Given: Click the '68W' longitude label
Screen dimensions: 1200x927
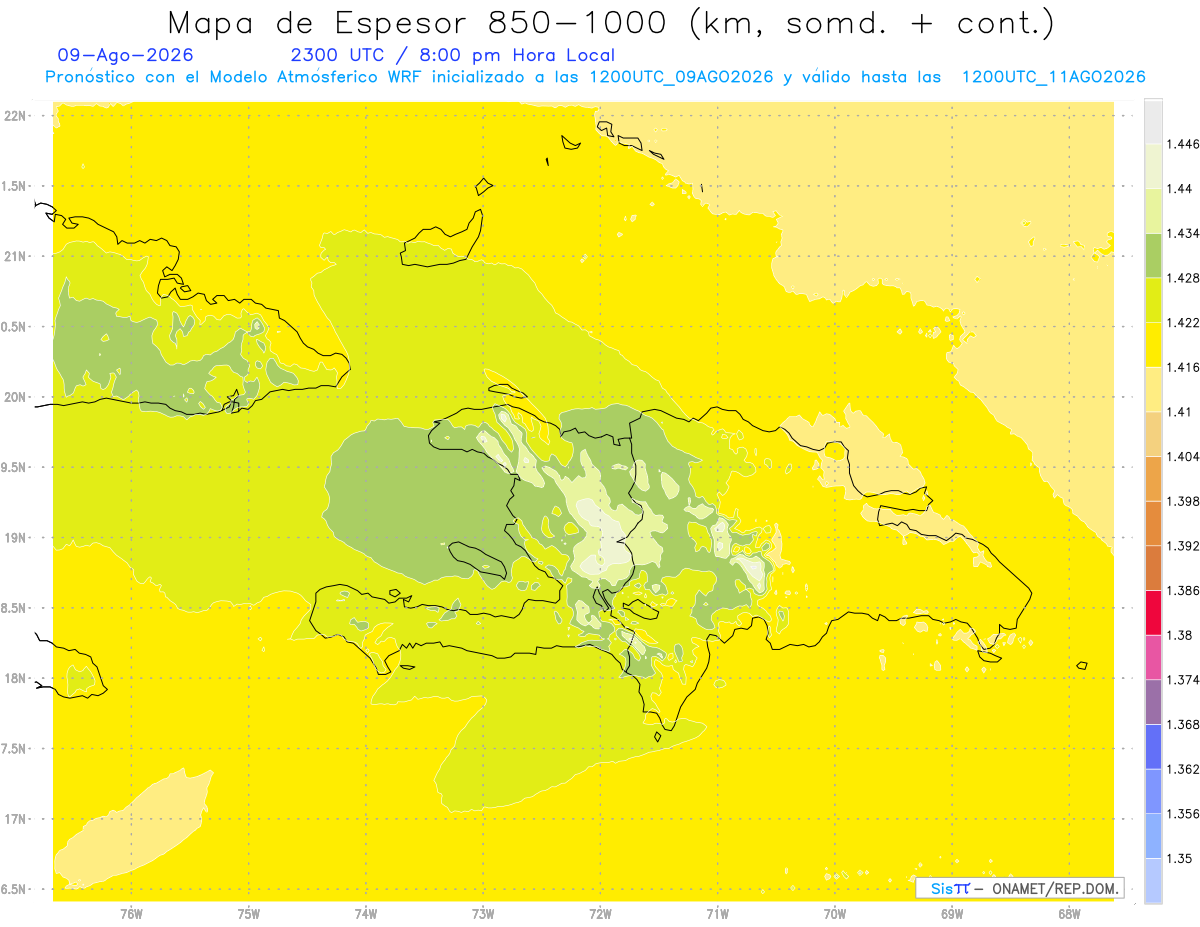Looking at the screenshot, I should click(1069, 914).
